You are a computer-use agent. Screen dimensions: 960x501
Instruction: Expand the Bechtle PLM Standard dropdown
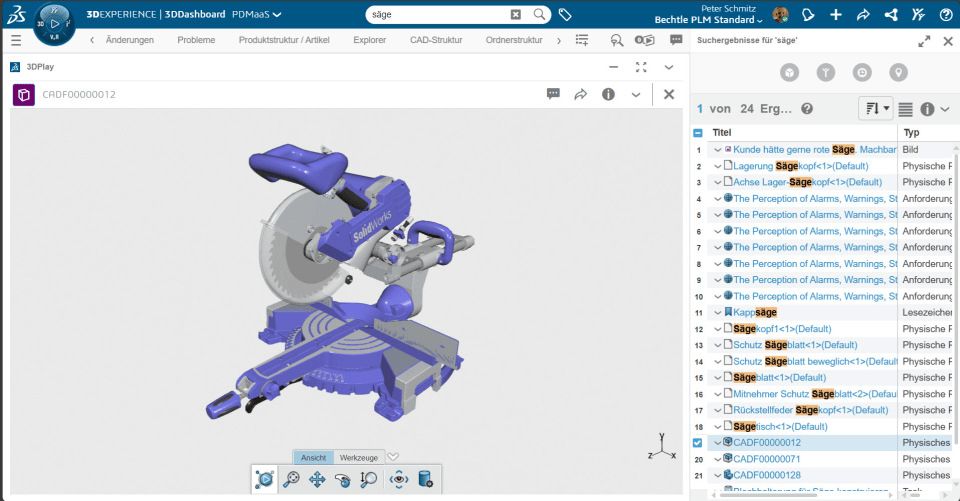[709, 20]
